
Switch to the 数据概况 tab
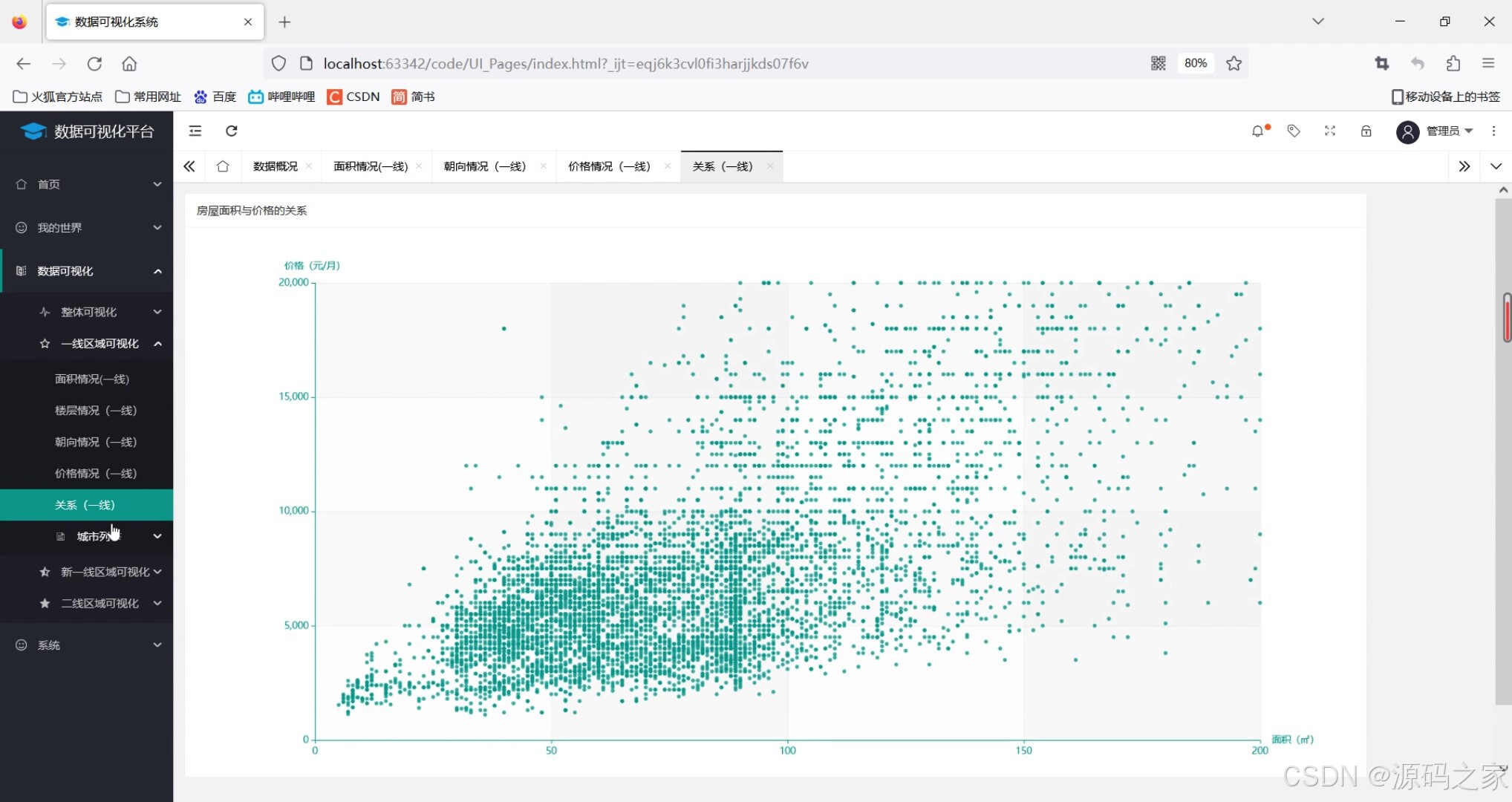[x=275, y=166]
